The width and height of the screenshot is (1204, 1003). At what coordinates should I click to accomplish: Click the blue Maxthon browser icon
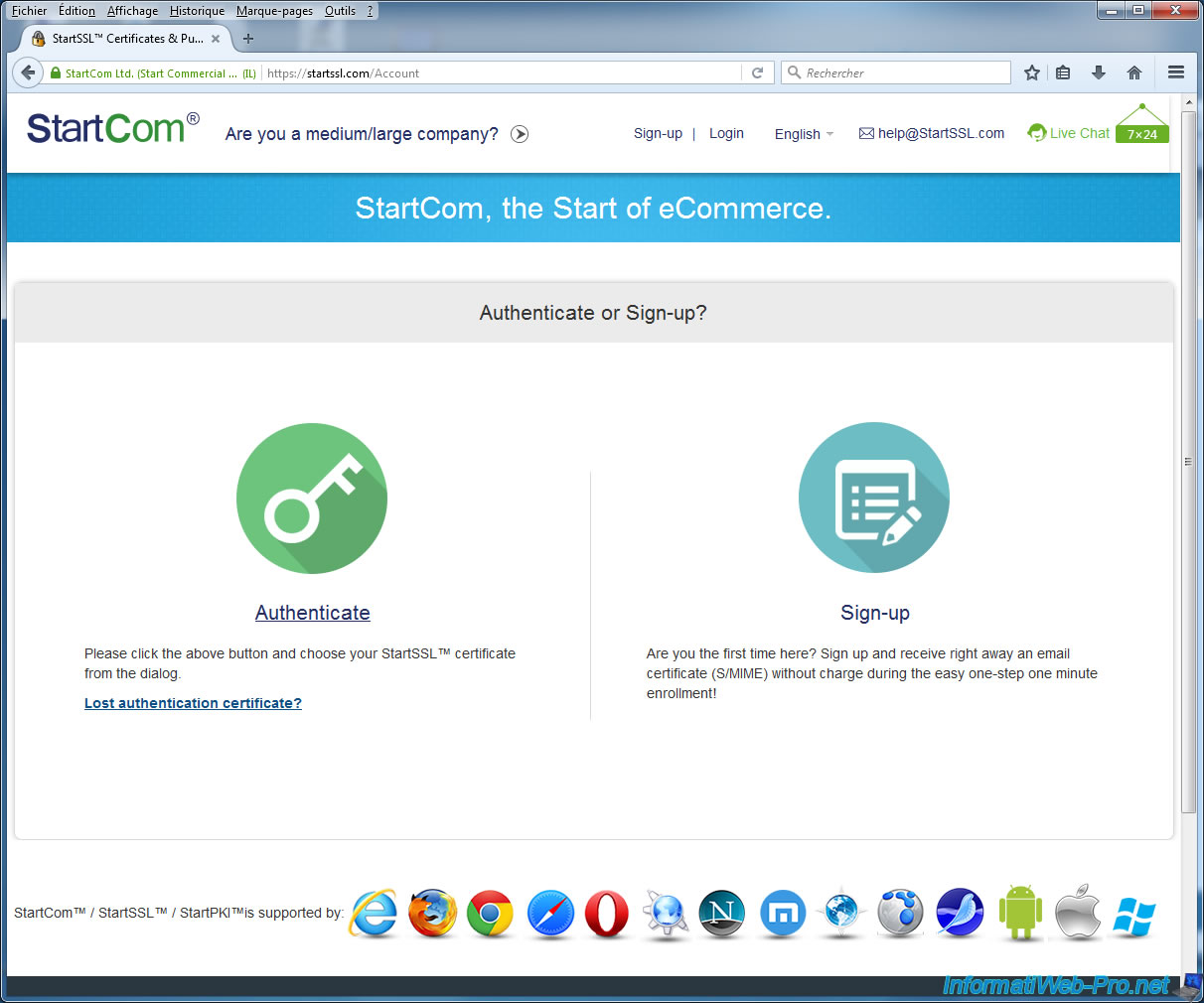click(783, 914)
